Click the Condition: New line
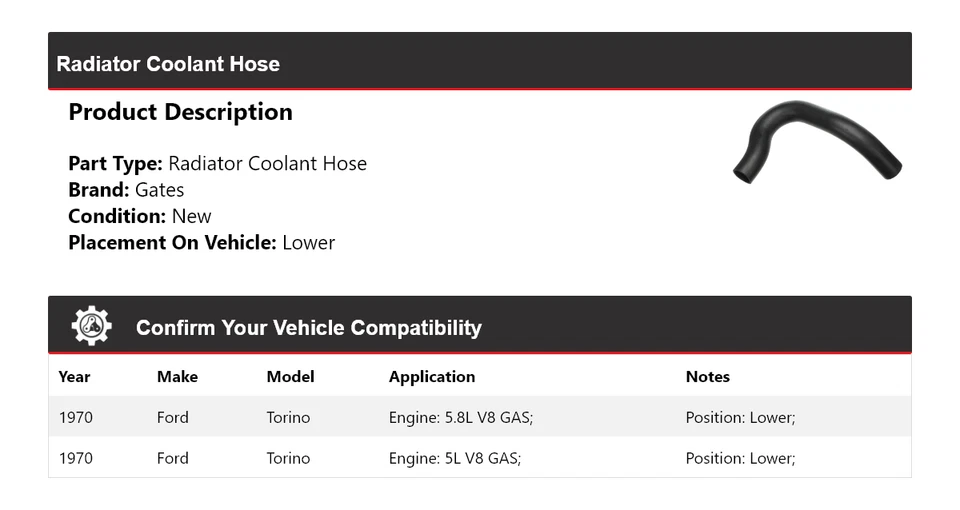This screenshot has width=960, height=510. (x=140, y=216)
